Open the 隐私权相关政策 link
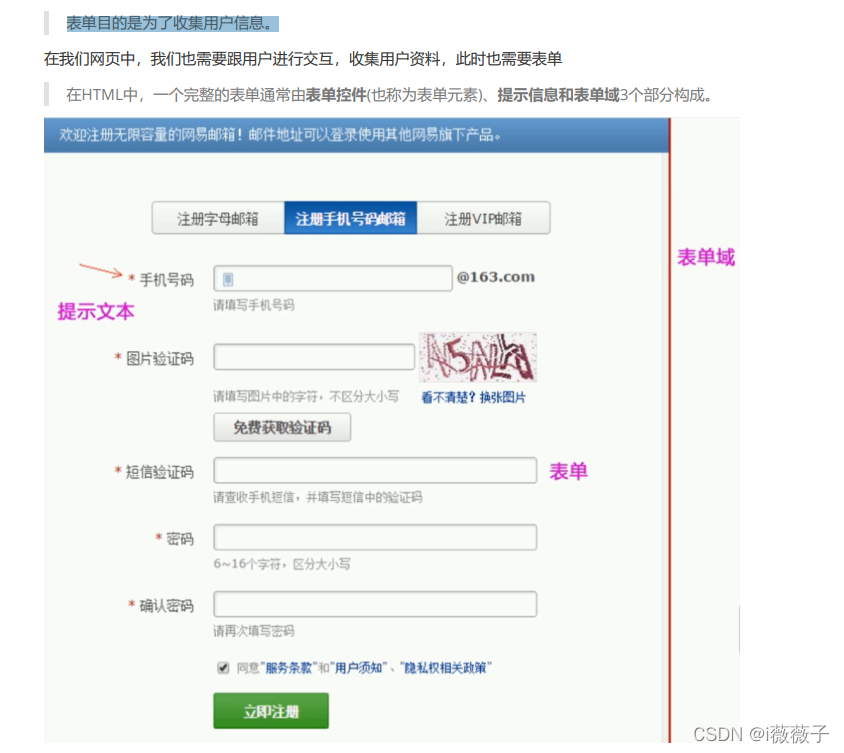The image size is (844, 753). [445, 668]
